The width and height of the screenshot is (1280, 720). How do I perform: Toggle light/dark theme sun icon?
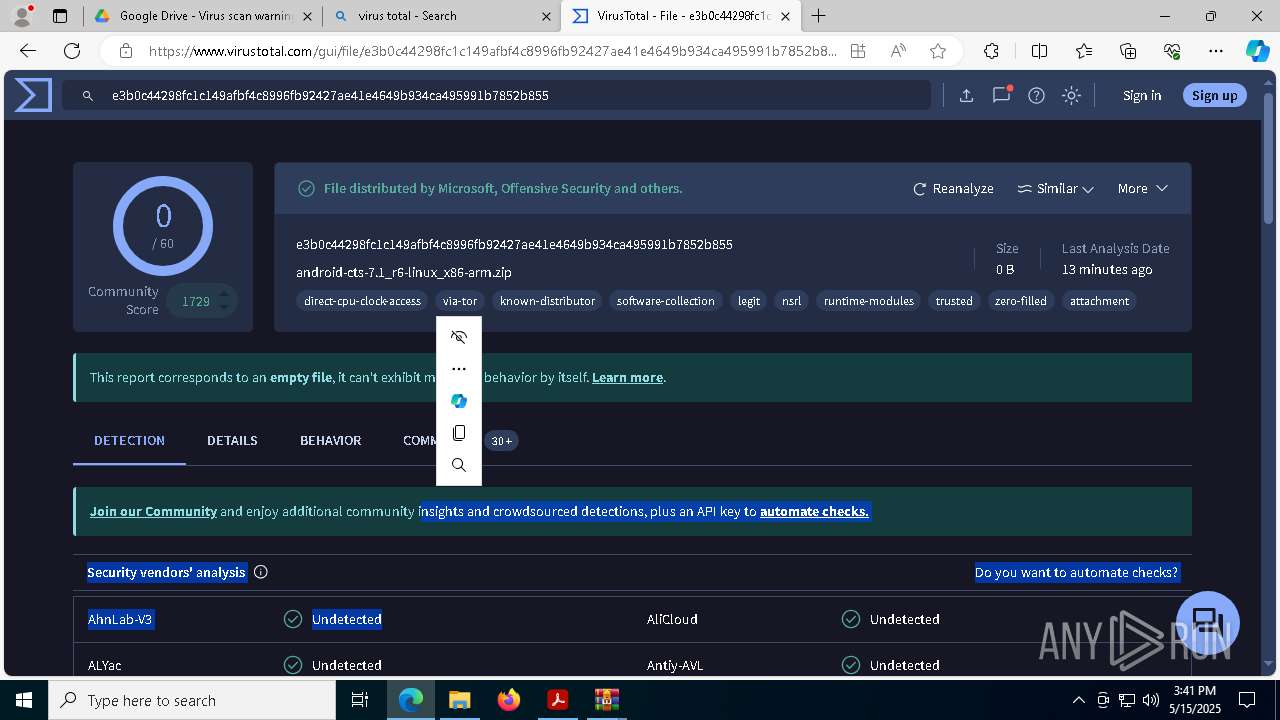(1071, 95)
